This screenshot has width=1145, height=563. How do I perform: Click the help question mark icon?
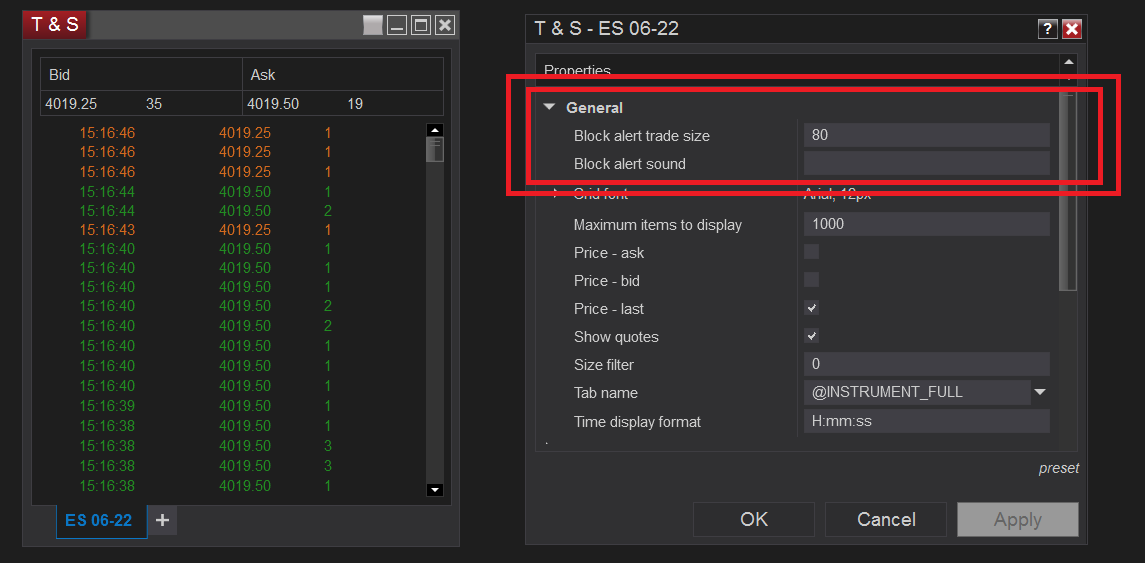tap(1048, 29)
